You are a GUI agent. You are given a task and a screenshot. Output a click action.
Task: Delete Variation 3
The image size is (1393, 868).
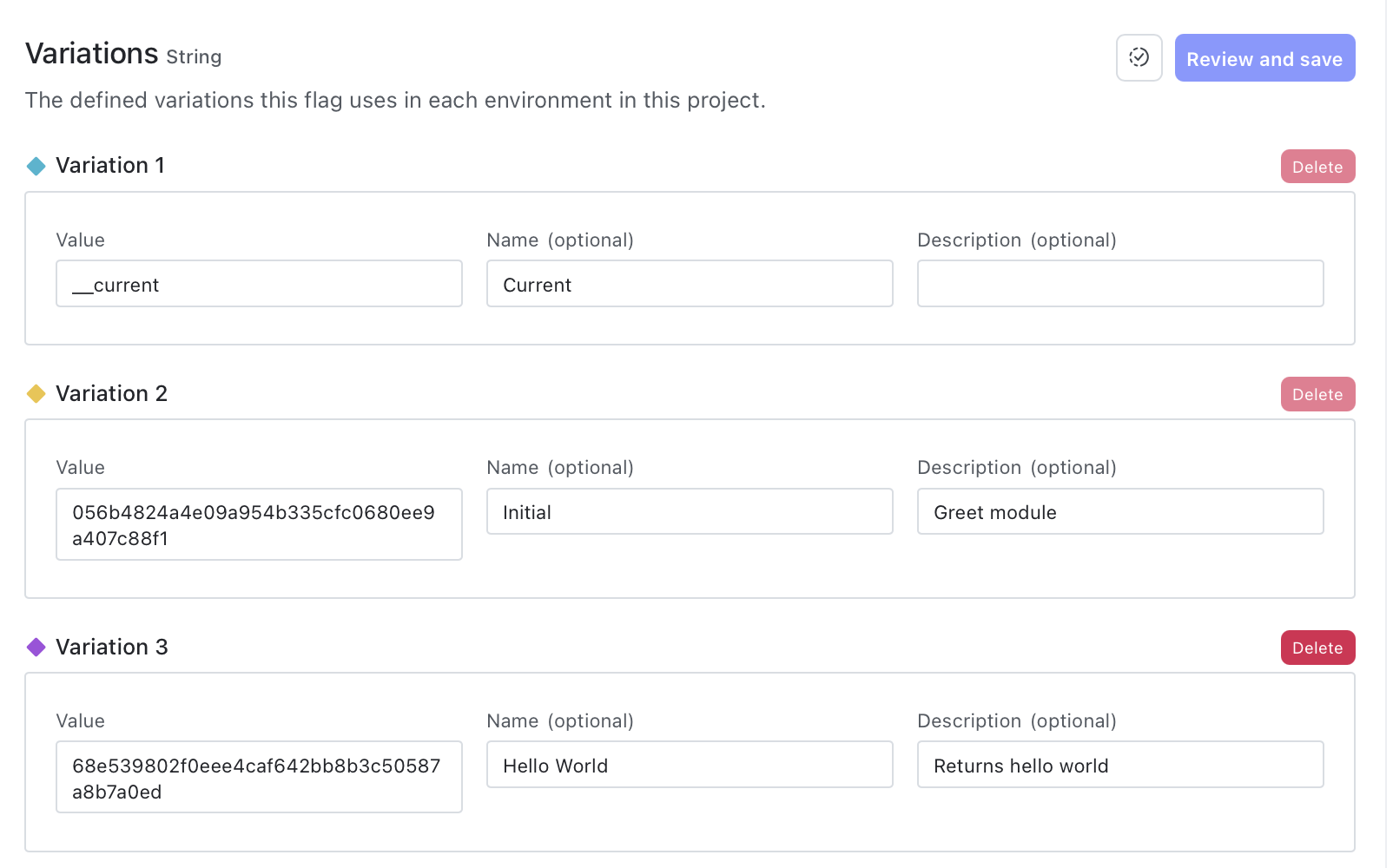pos(1317,648)
